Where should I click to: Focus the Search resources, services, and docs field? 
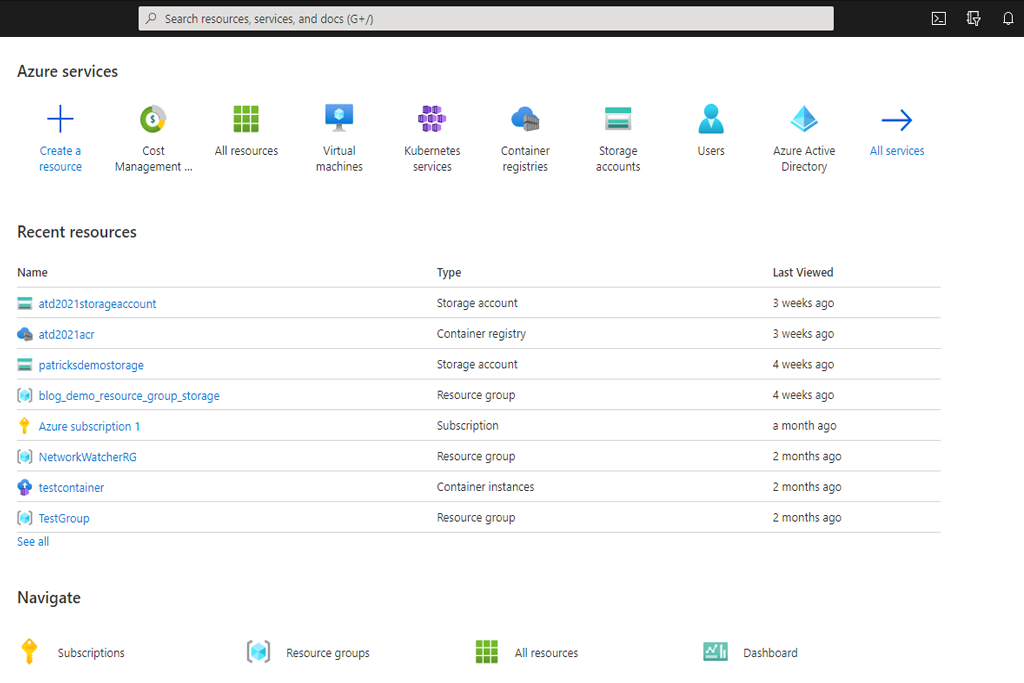pyautogui.click(x=486, y=18)
